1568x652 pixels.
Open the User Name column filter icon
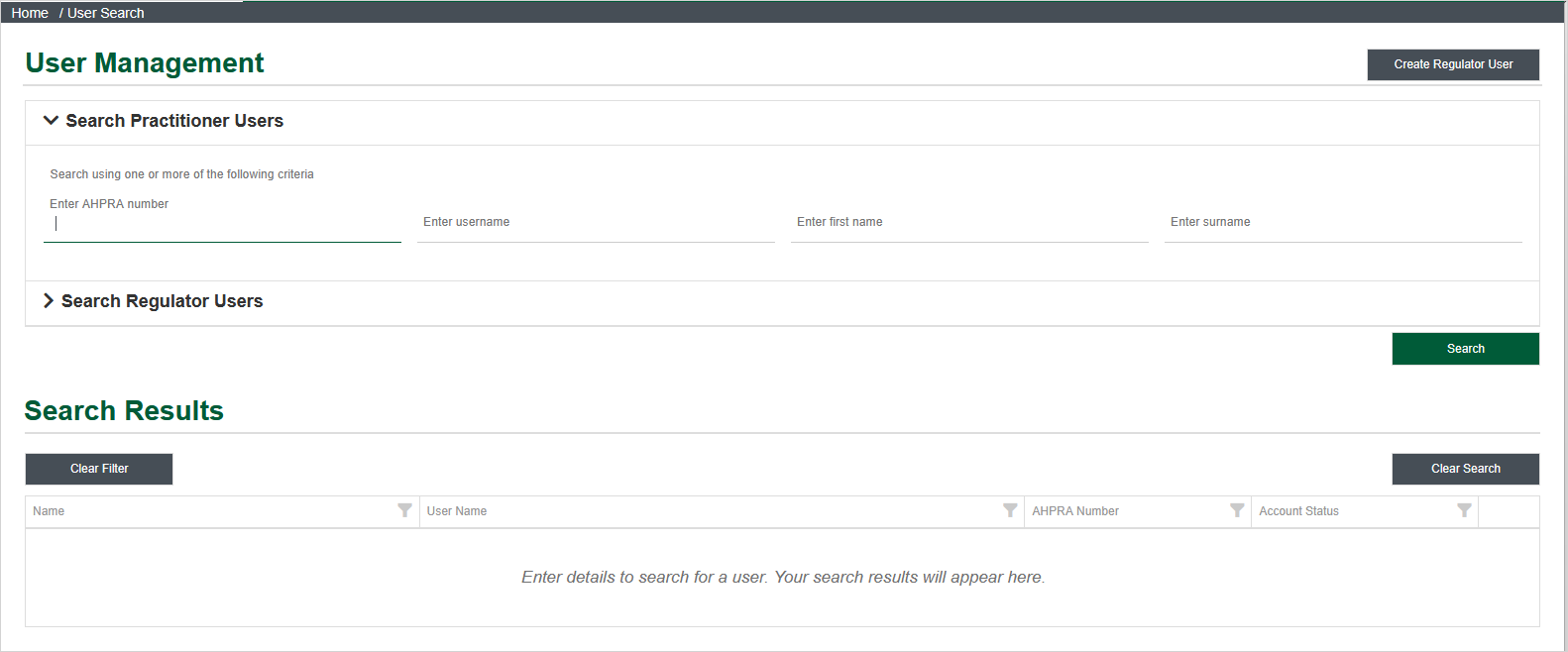point(1009,510)
